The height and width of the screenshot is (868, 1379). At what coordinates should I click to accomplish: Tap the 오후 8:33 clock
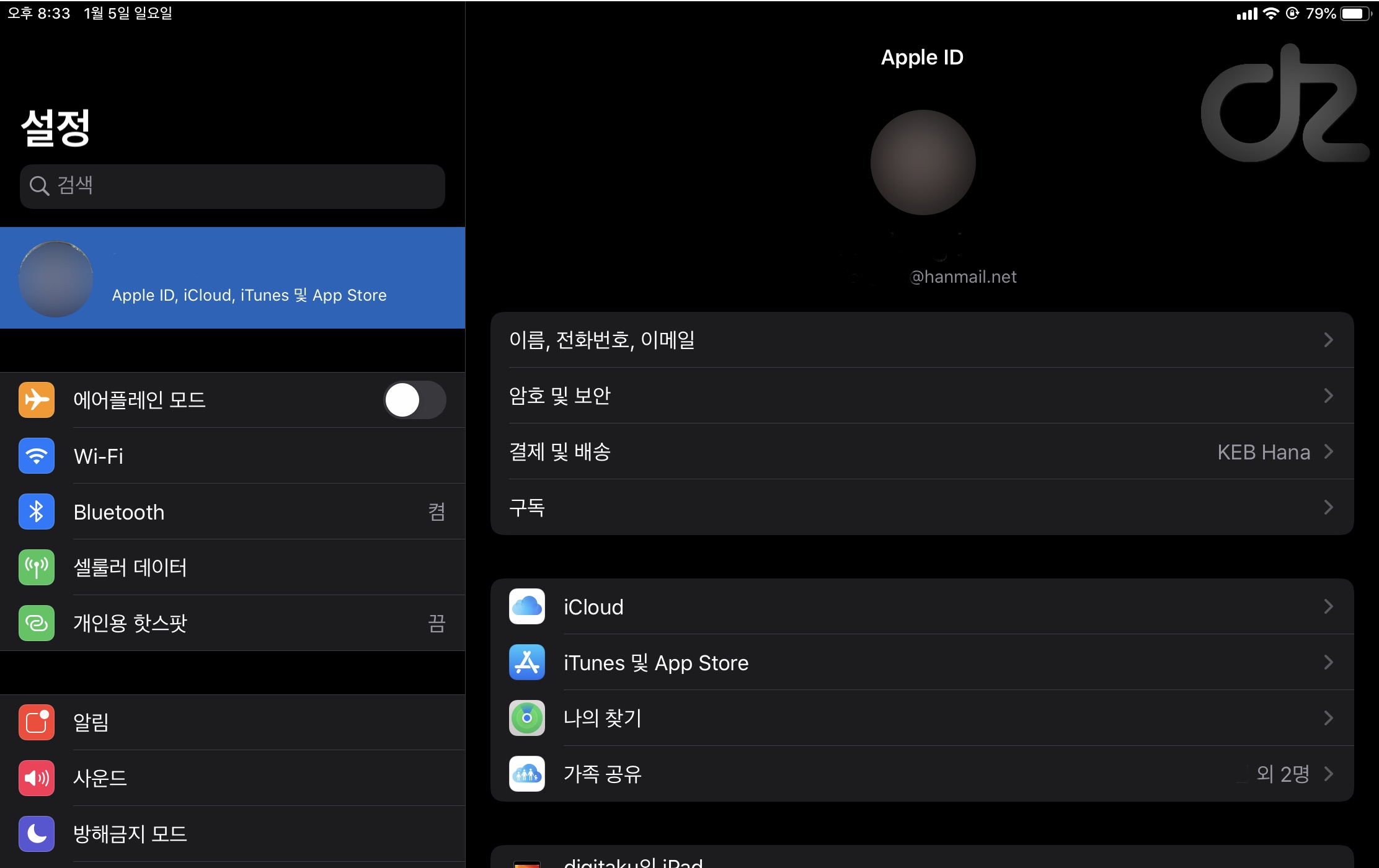[38, 13]
